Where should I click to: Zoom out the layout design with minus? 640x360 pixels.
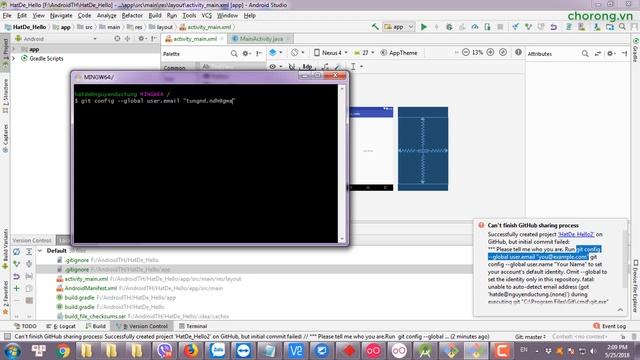click(466, 53)
